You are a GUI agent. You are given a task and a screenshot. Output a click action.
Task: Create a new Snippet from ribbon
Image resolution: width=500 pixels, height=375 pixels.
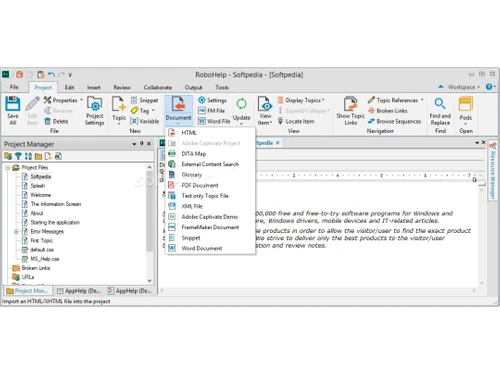(x=145, y=100)
